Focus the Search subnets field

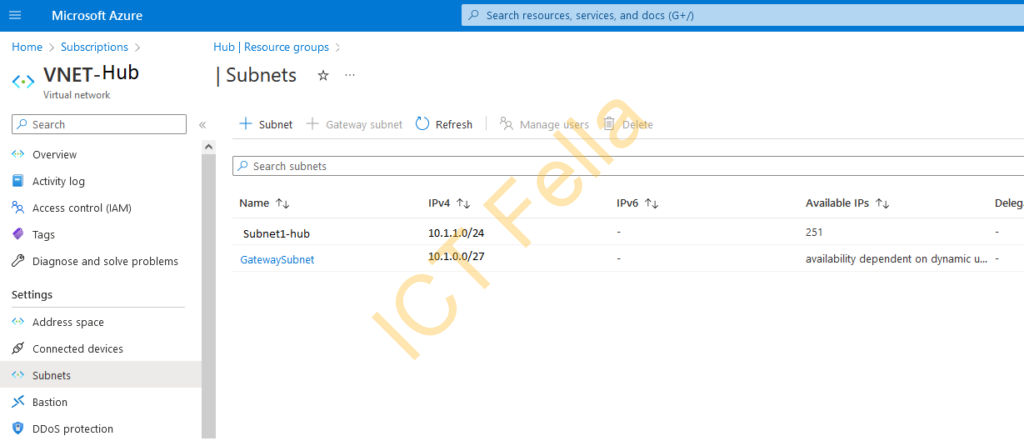[628, 166]
